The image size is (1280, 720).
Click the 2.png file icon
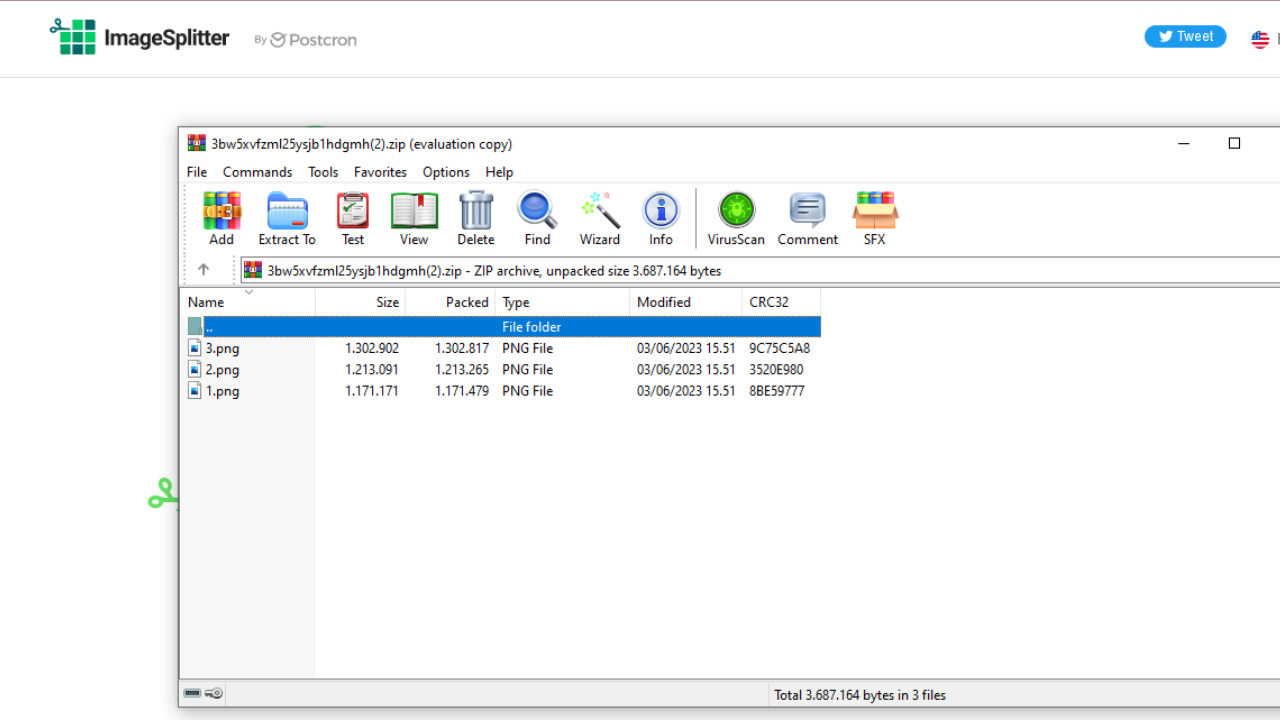tap(195, 369)
